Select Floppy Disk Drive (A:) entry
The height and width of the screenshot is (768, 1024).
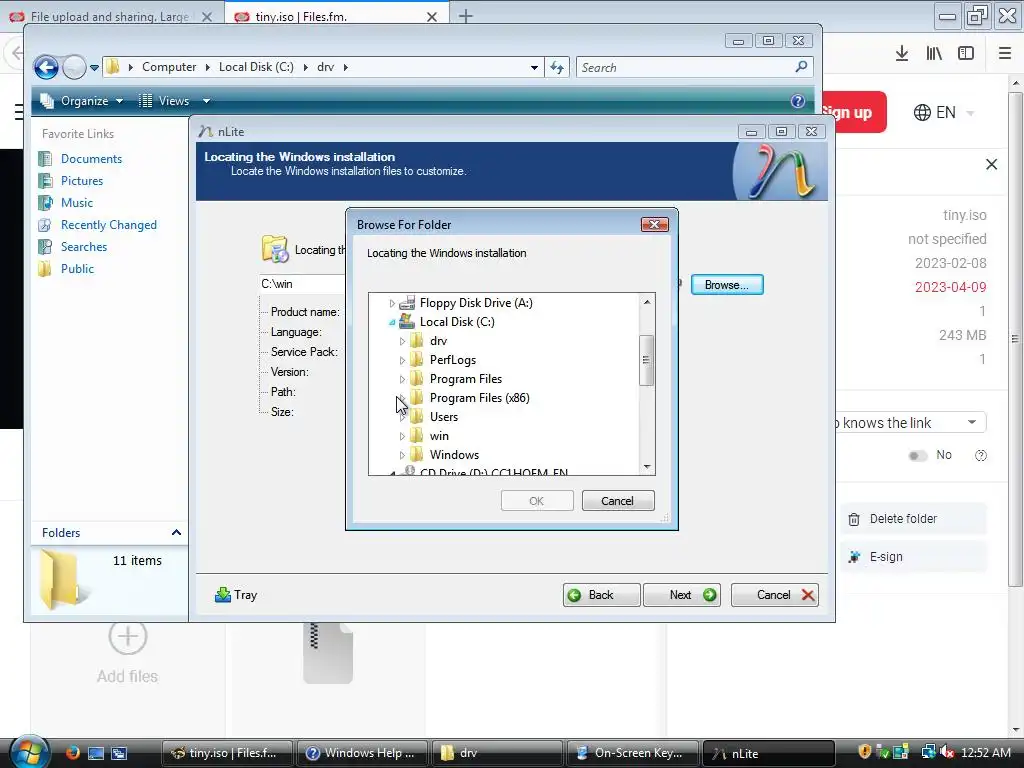(476, 303)
